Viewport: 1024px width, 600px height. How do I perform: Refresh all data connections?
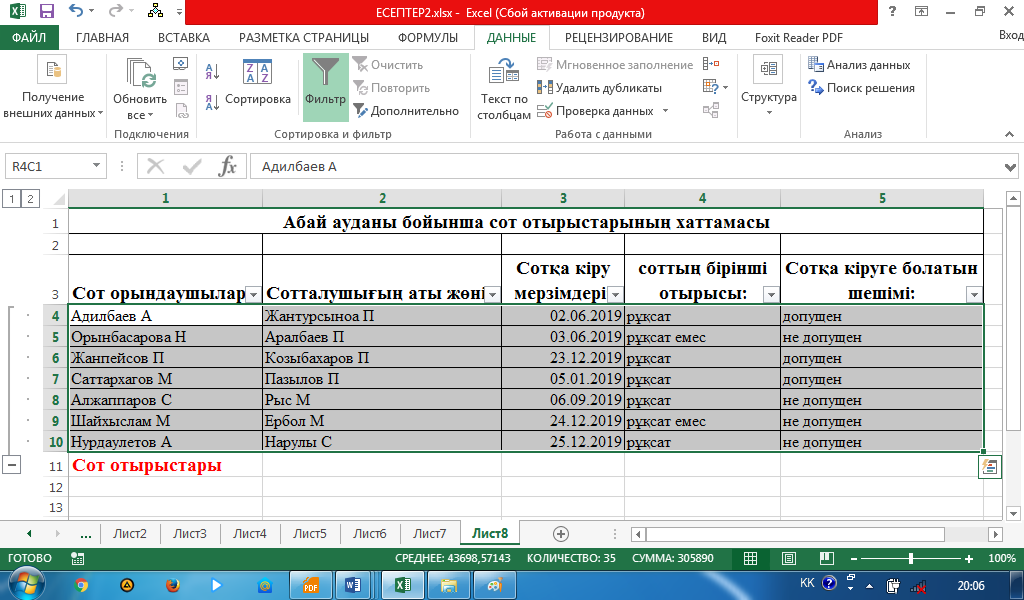pos(140,89)
